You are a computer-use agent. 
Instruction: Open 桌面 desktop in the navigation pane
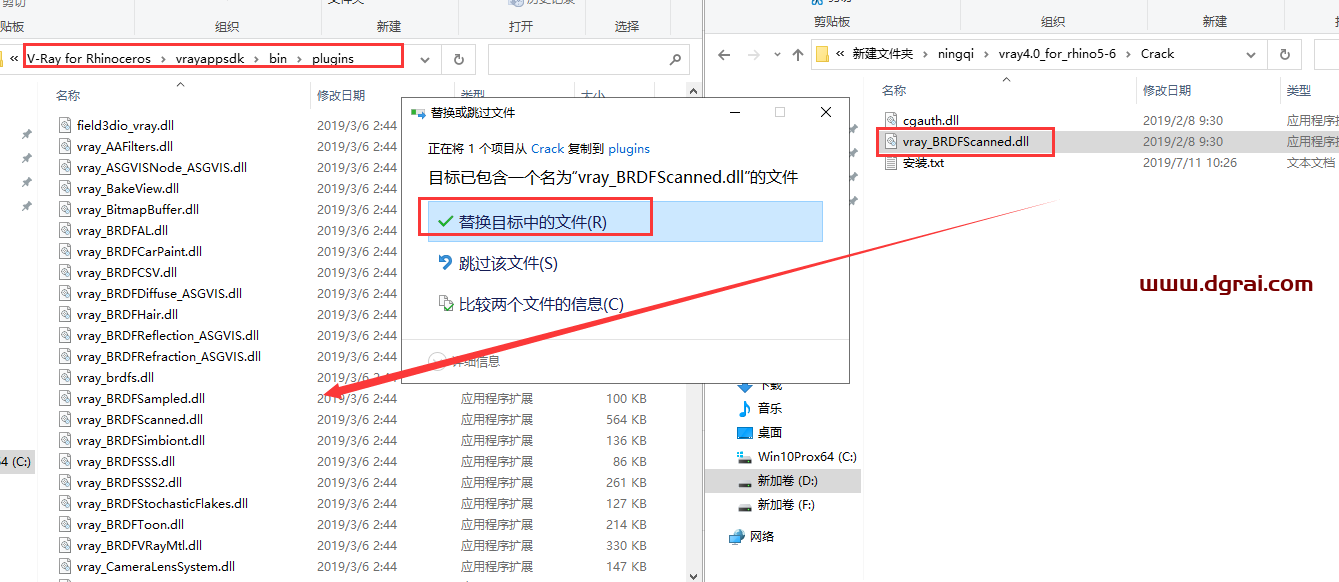tap(769, 432)
